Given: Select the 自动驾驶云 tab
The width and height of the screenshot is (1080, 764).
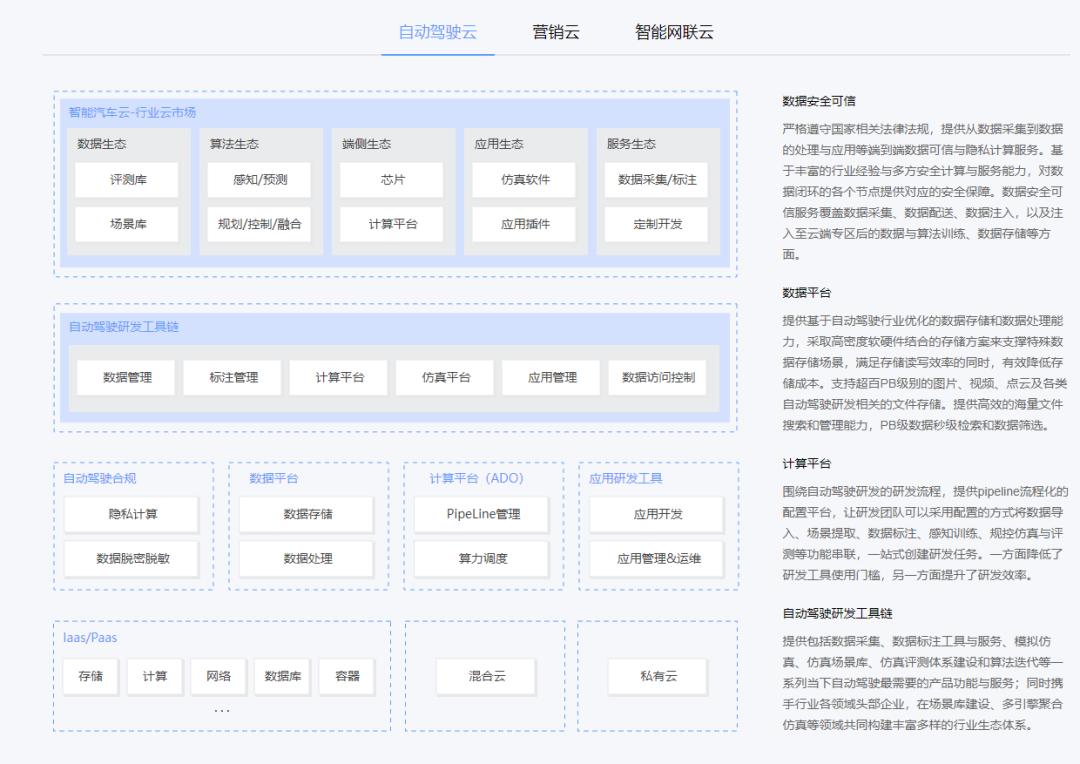Looking at the screenshot, I should (438, 32).
